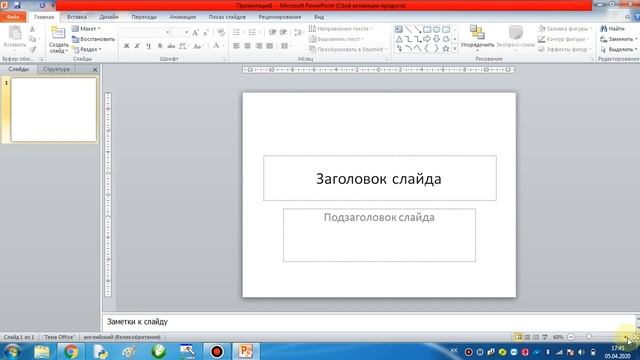This screenshot has height=360, width=640.
Task: Open the Файл file tab
Action: point(13,17)
